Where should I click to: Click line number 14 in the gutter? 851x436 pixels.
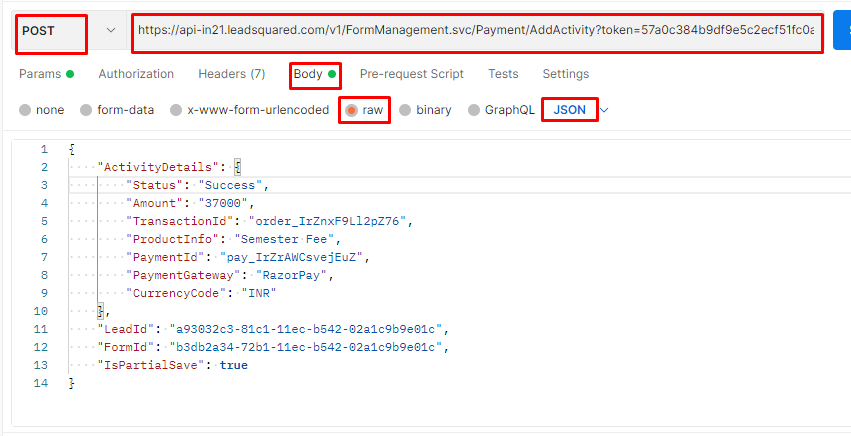click(x=41, y=383)
